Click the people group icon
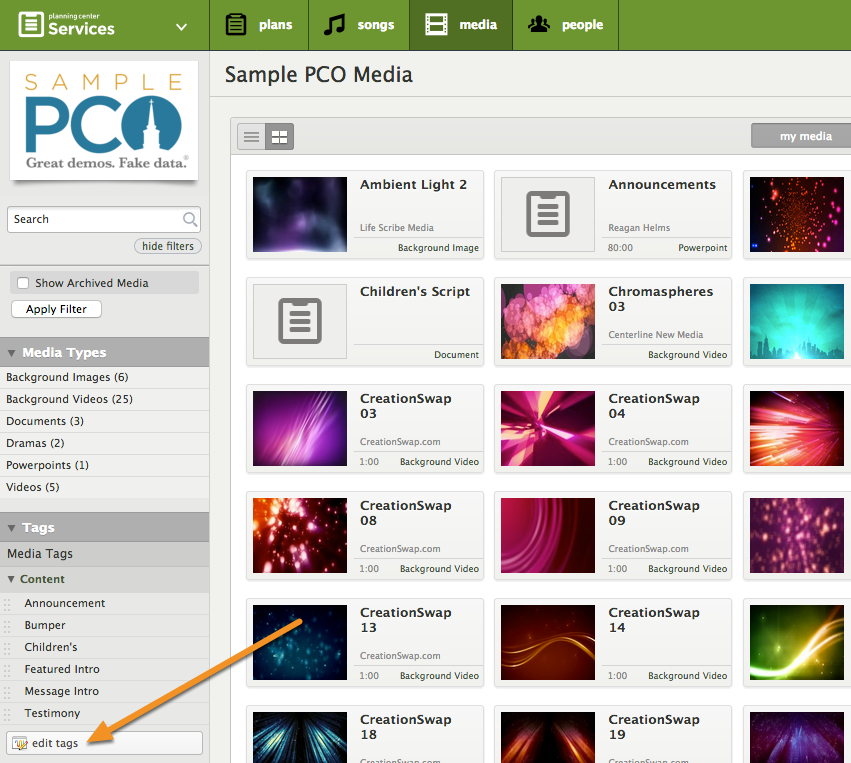The image size is (851, 763). tap(539, 24)
